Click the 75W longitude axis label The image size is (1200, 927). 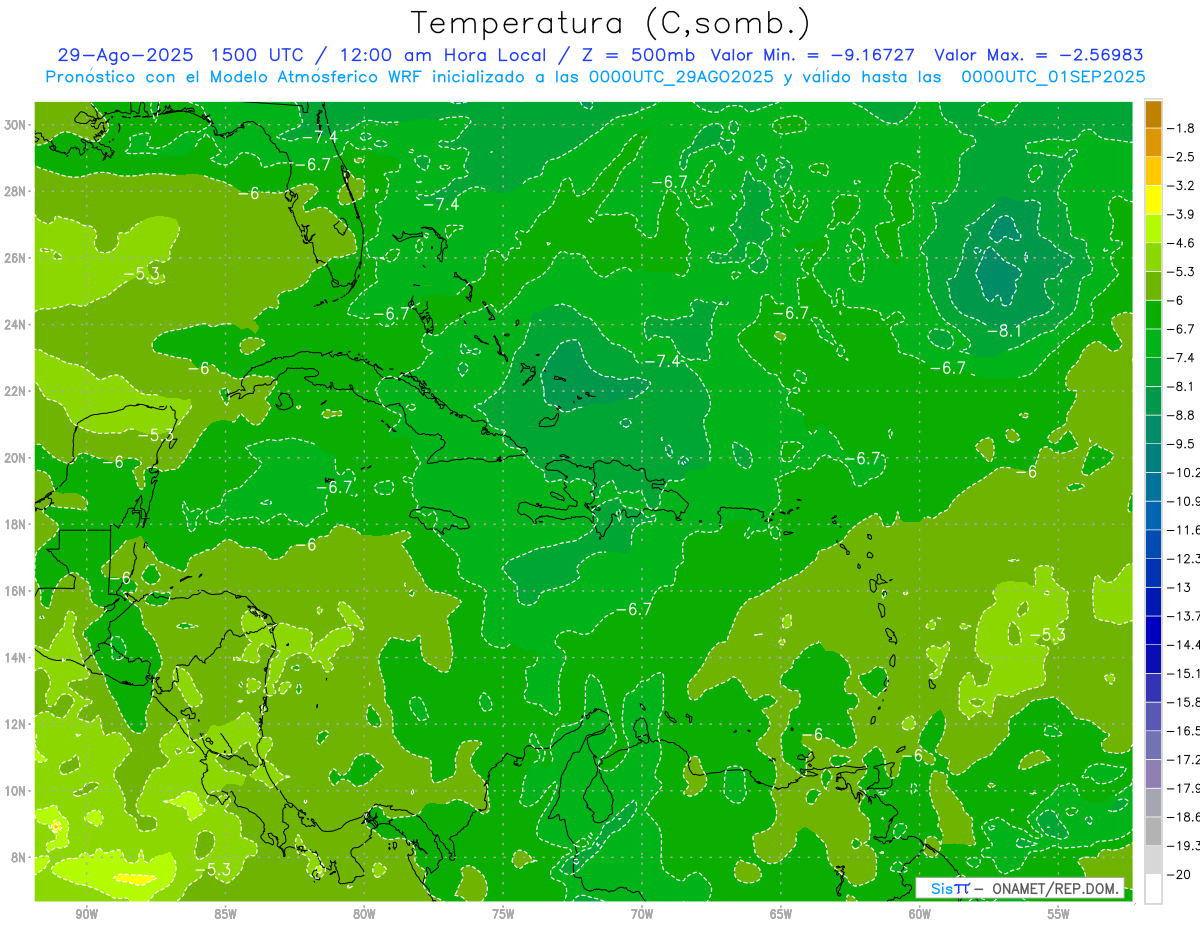(503, 913)
